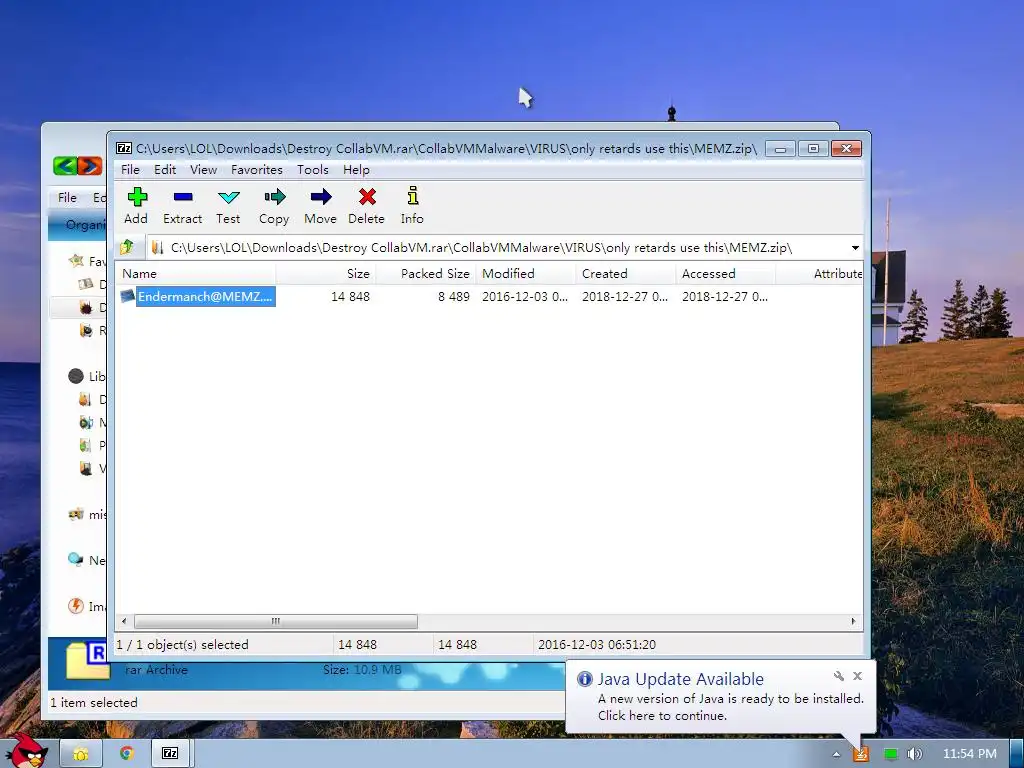Select Favorites star in Explorer sidebar

pyautogui.click(x=76, y=261)
